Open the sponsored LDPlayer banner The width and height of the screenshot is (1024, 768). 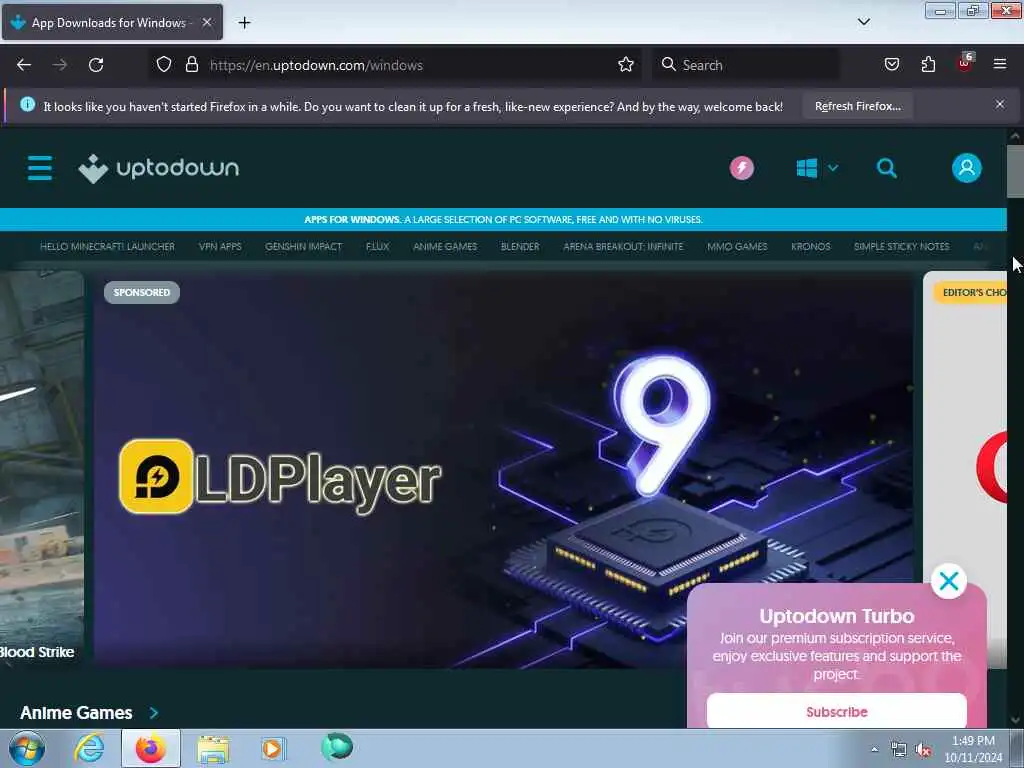coord(503,470)
